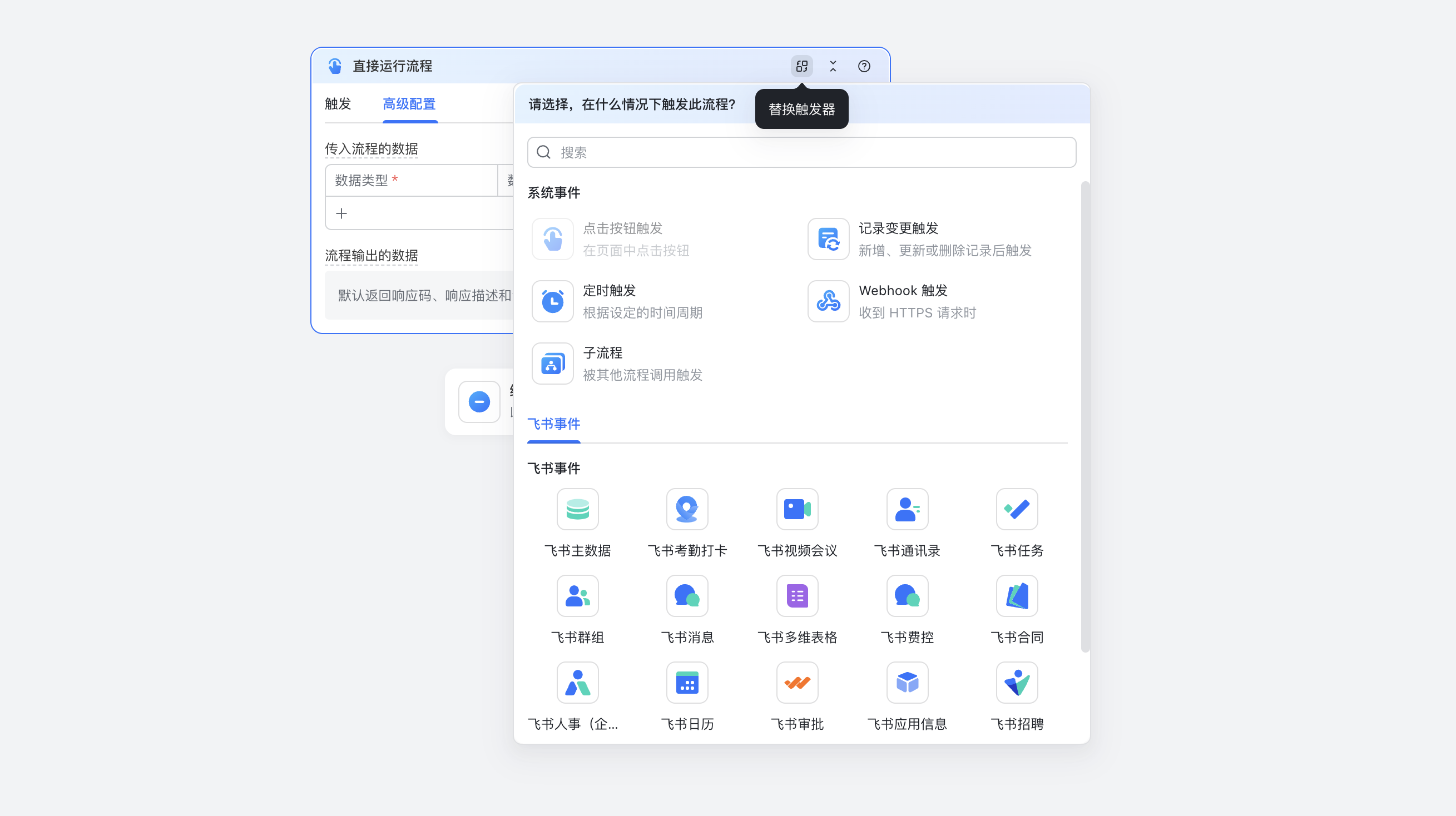Screen dimensions: 1456x816
Task: Click the 搜索 input field
Action: click(801, 152)
